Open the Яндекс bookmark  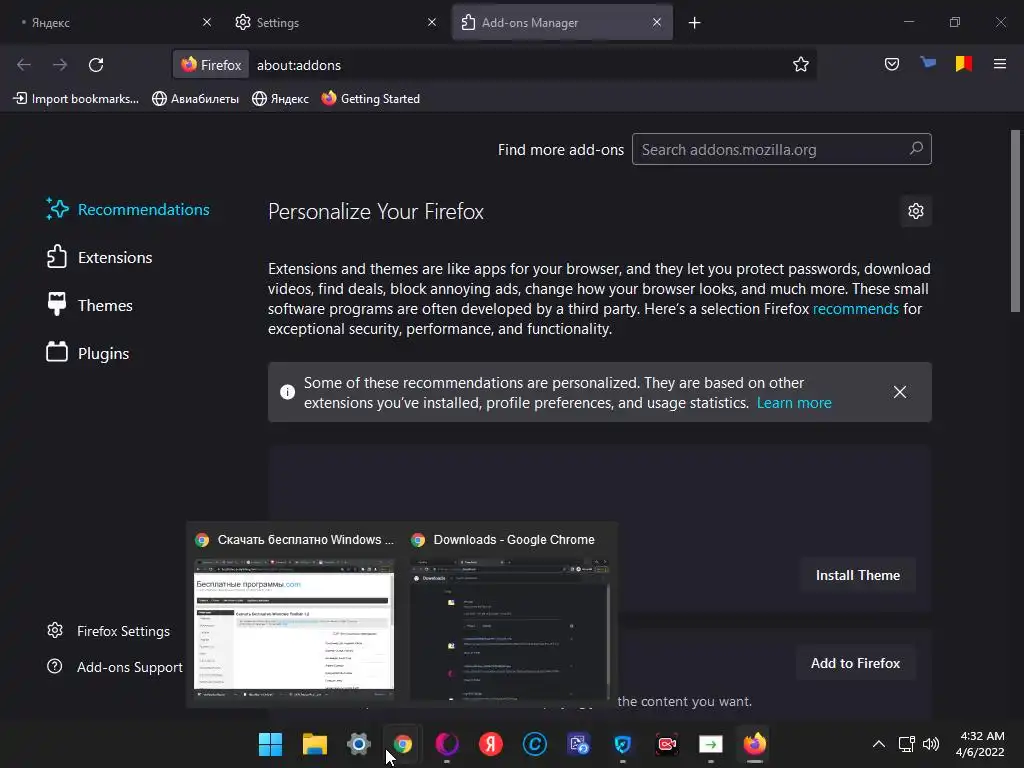280,99
